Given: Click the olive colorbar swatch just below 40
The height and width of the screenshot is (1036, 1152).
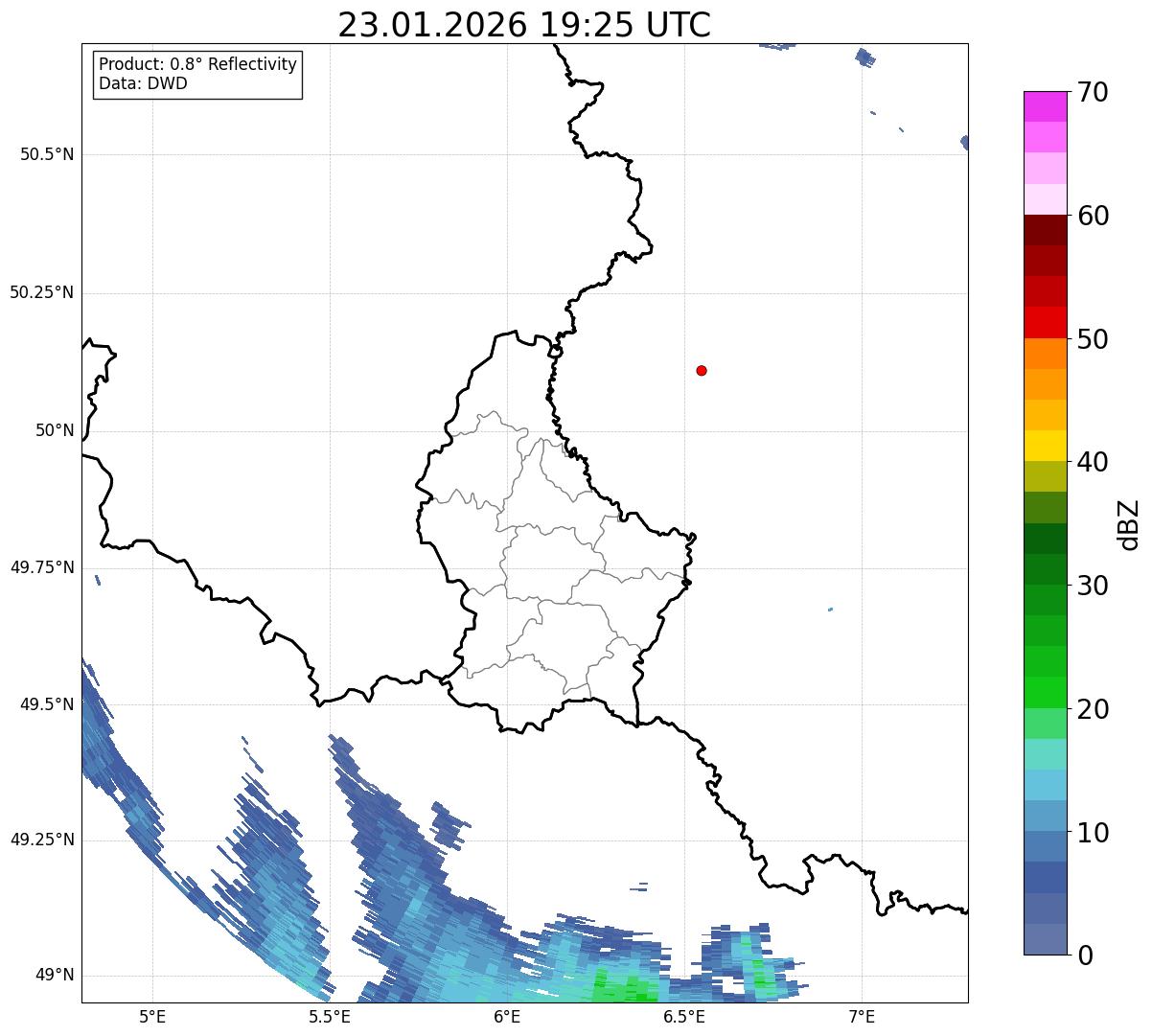Looking at the screenshot, I should [x=1045, y=476].
